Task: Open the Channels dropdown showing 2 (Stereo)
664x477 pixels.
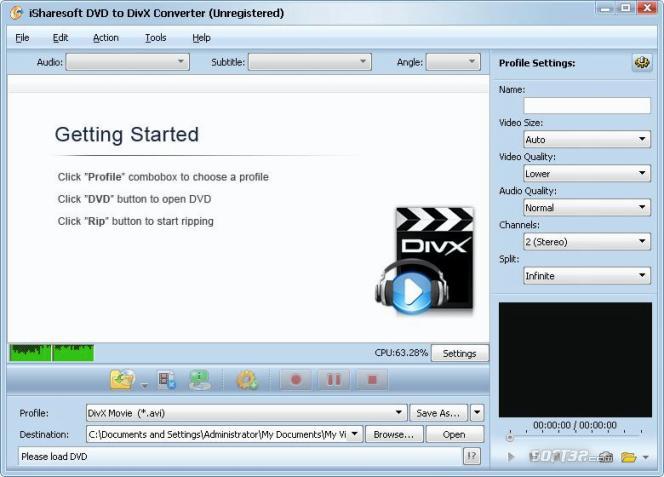Action: 587,241
